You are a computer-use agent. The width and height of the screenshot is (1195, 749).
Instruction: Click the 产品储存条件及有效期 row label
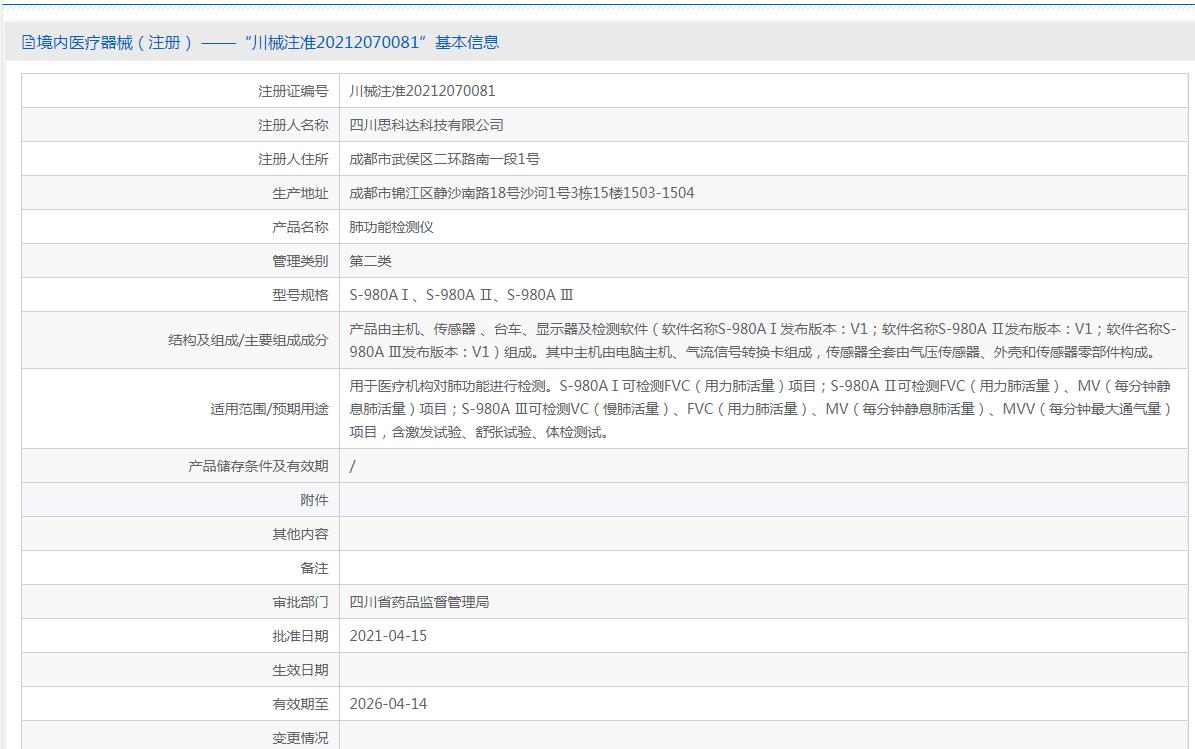[x=258, y=466]
